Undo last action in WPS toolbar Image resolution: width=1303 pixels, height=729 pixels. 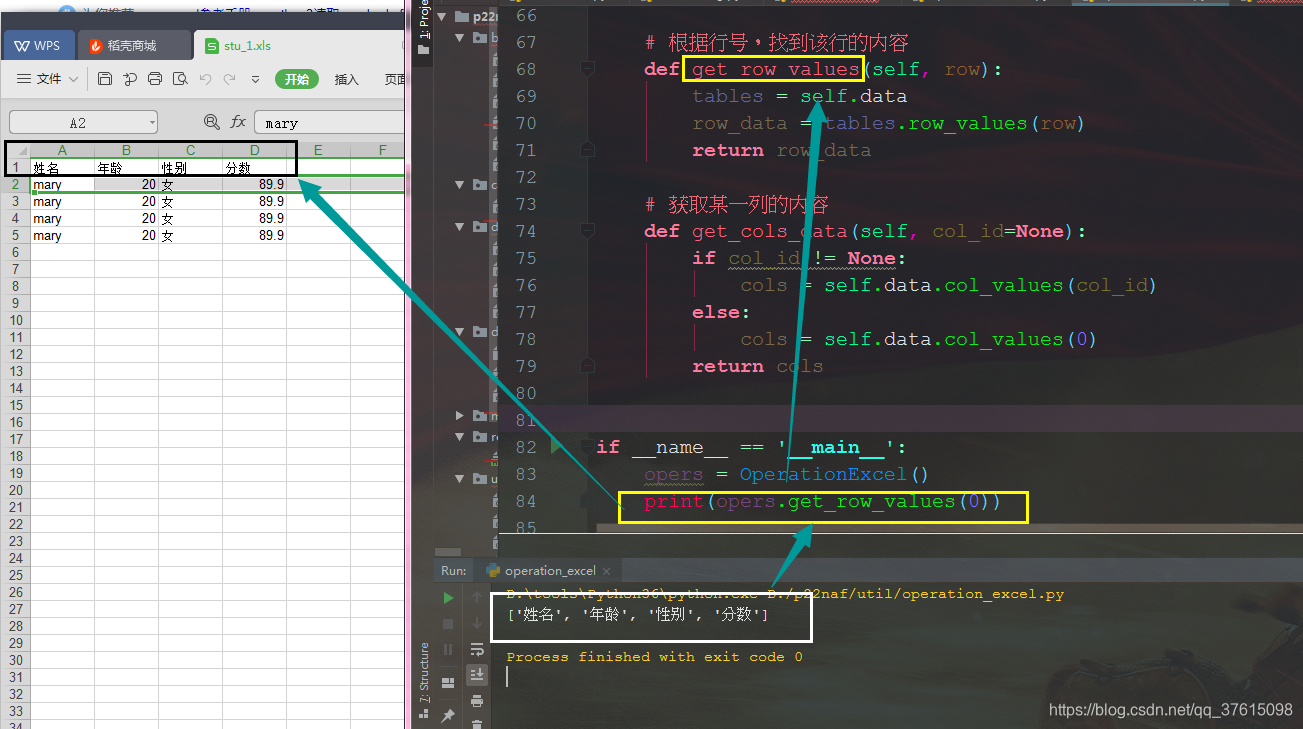click(x=205, y=79)
